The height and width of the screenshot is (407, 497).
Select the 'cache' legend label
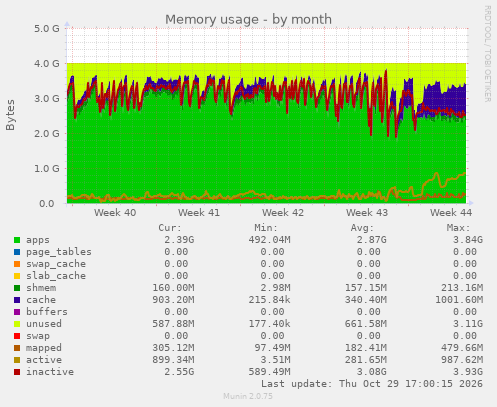[41, 300]
